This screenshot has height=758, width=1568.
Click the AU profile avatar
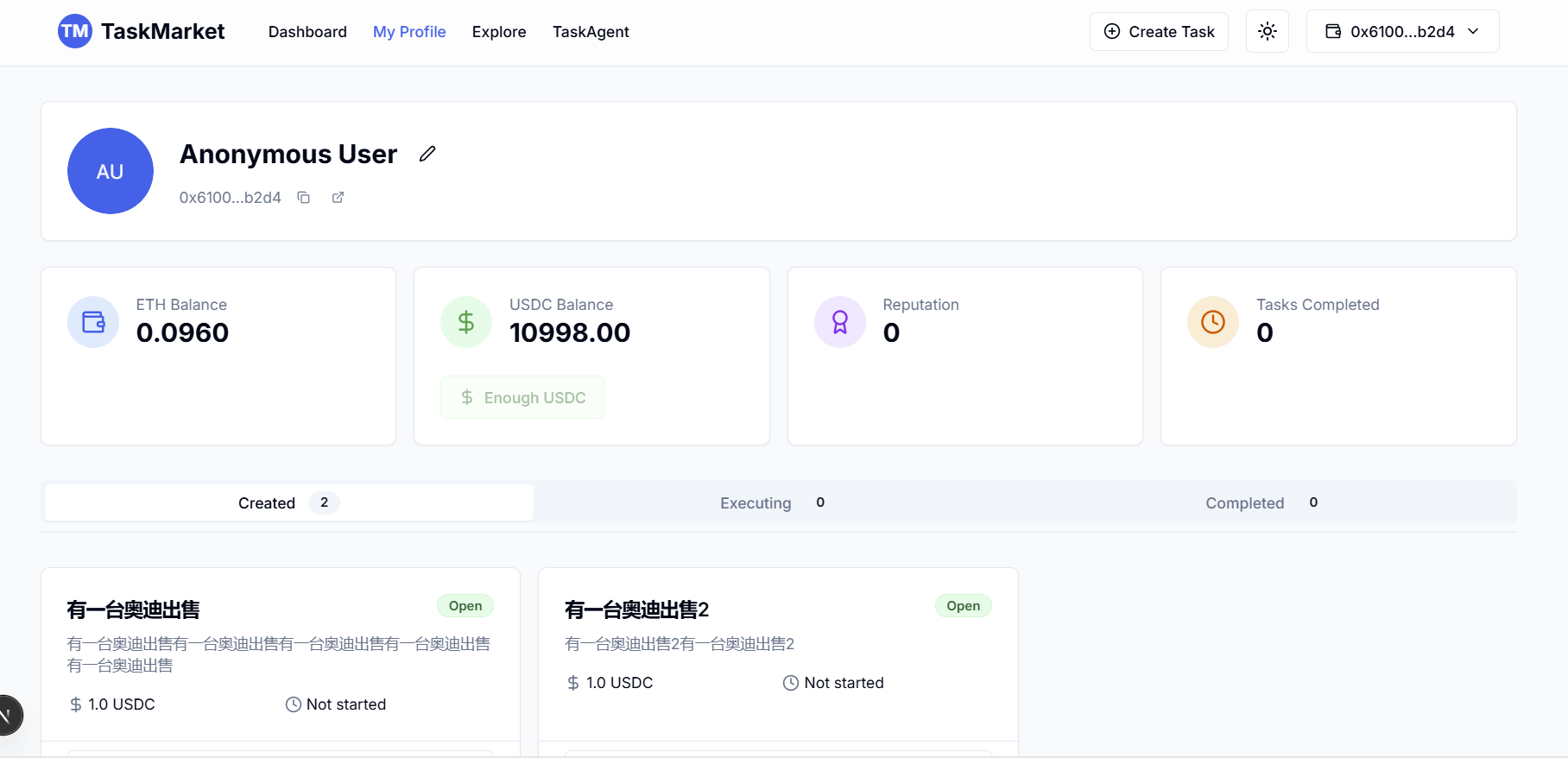pos(111,171)
